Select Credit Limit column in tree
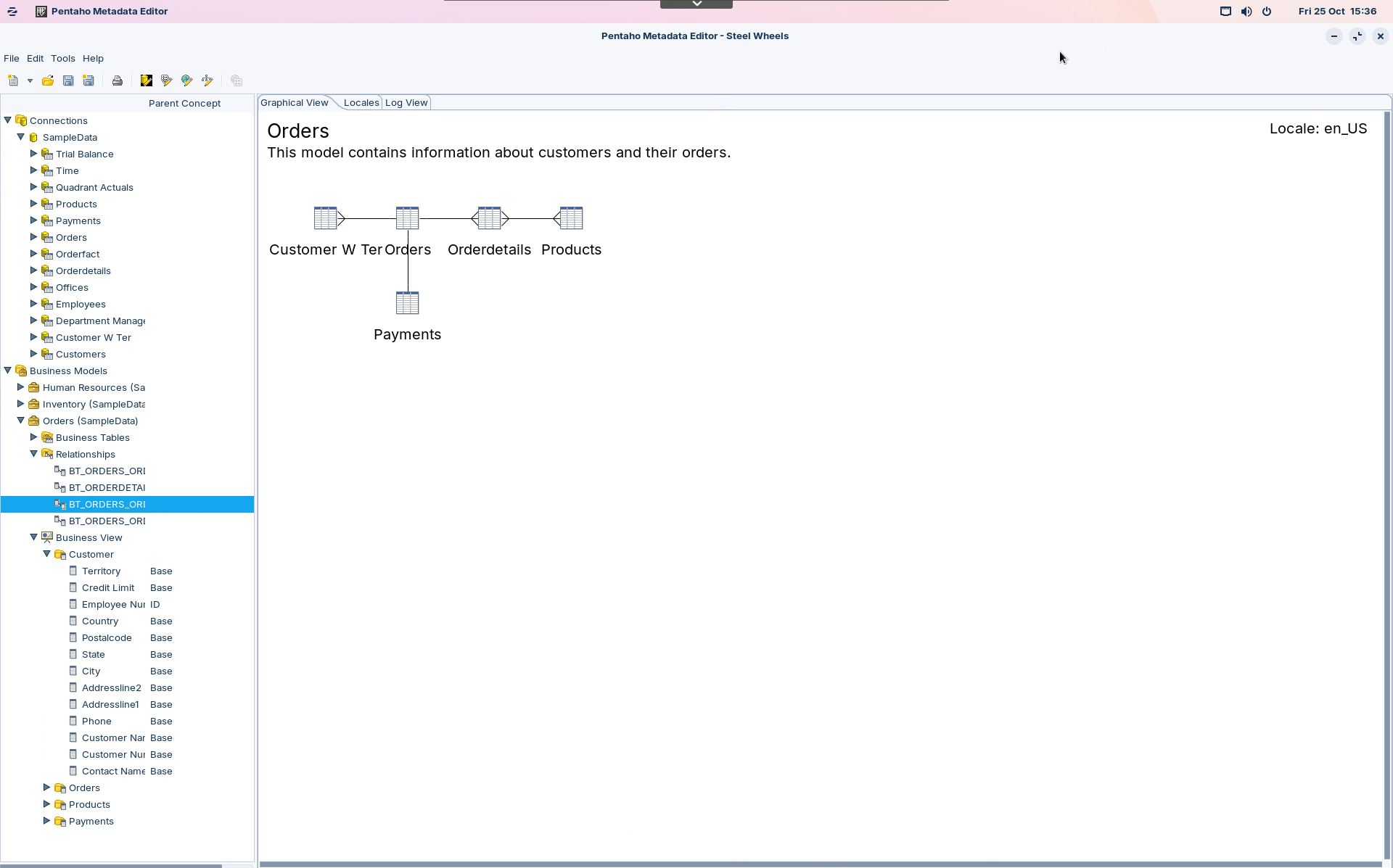 coord(108,587)
